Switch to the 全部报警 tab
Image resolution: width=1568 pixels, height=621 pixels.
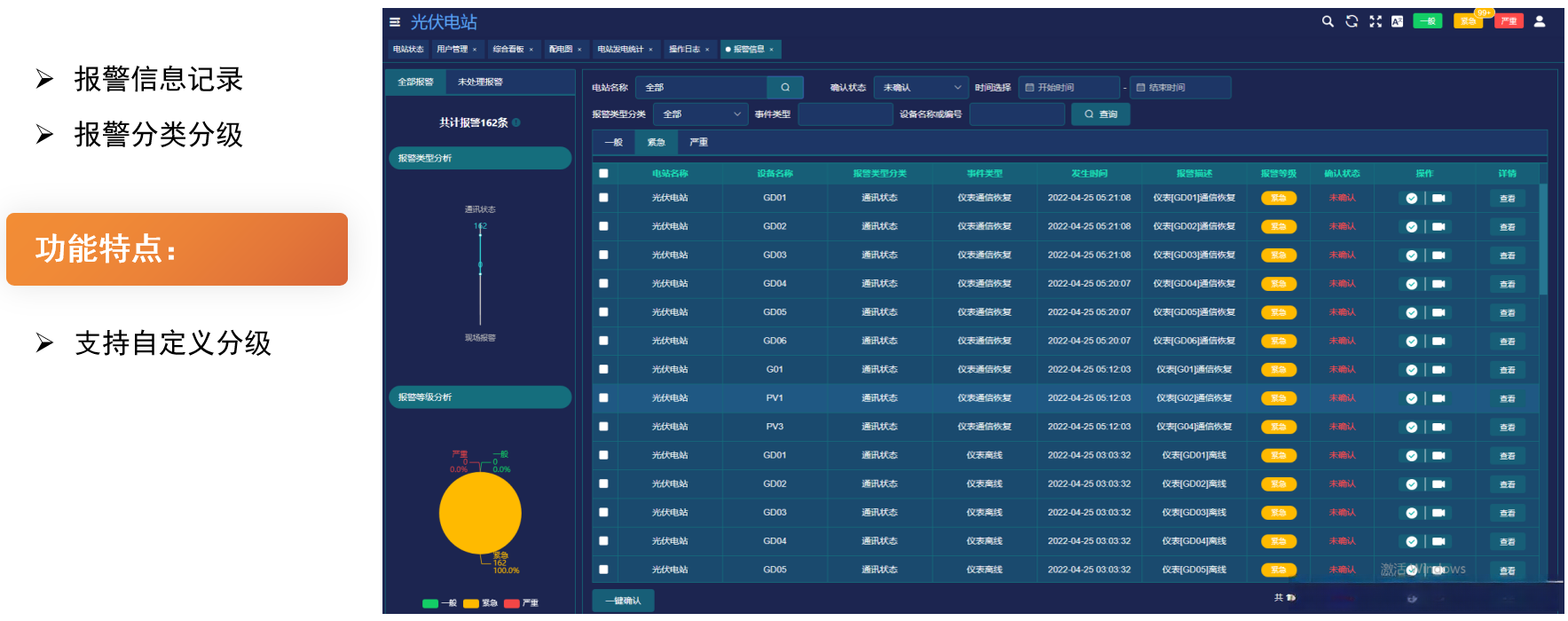[x=415, y=82]
